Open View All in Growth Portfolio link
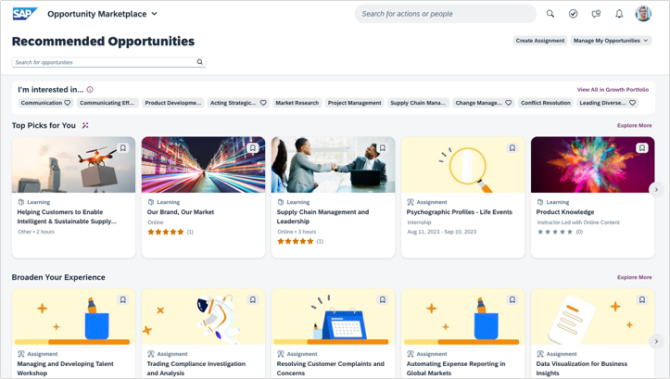Screen dimensions: 670x379 pos(613,90)
